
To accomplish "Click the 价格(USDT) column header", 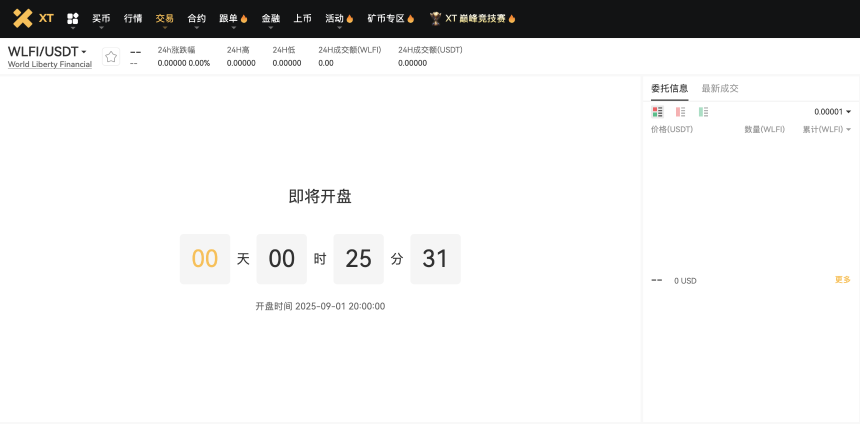I will (672, 129).
